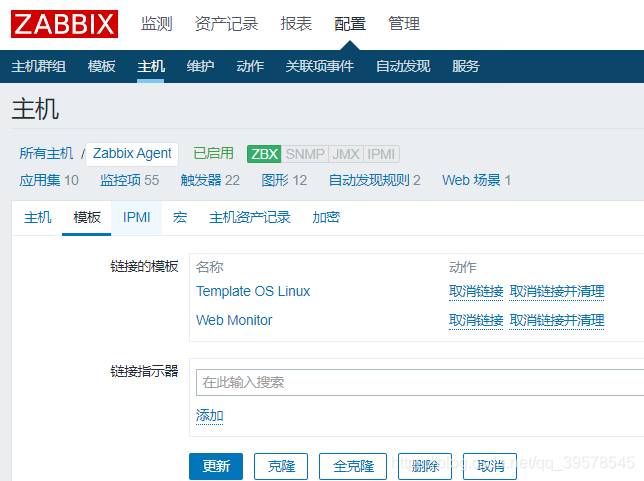Click 取消链接并清理 for Web Monitor
The image size is (644, 481).
click(557, 320)
